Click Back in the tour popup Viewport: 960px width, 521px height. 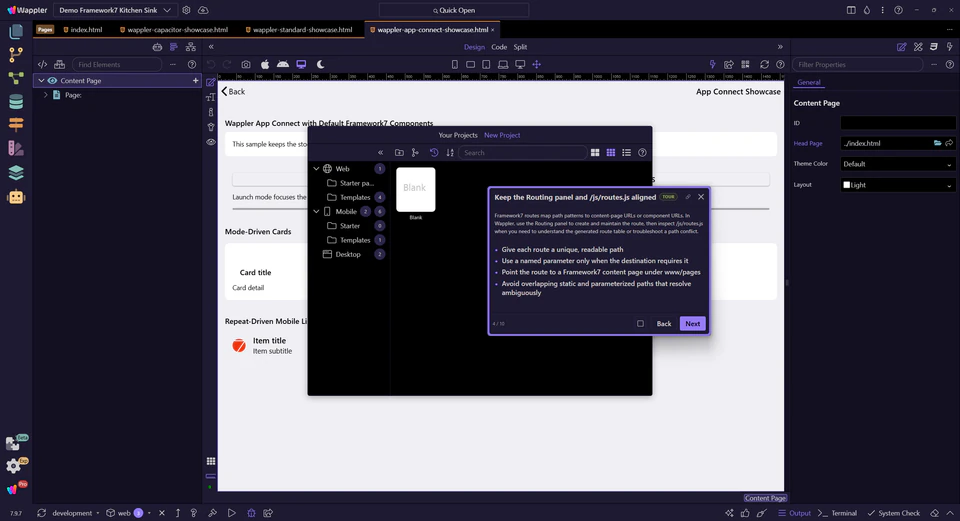click(664, 323)
